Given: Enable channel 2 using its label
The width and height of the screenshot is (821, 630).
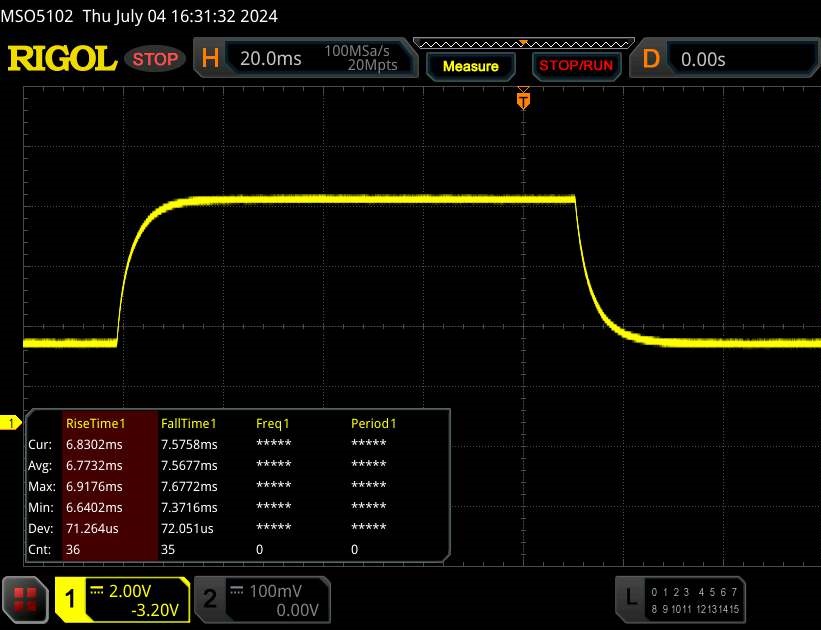Looking at the screenshot, I should pyautogui.click(x=210, y=599).
